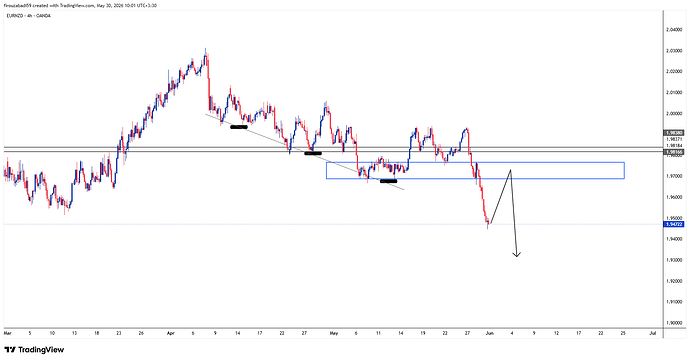690x360 pixels.
Task: Click the 1.93000 price axis label
Action: pos(674,260)
